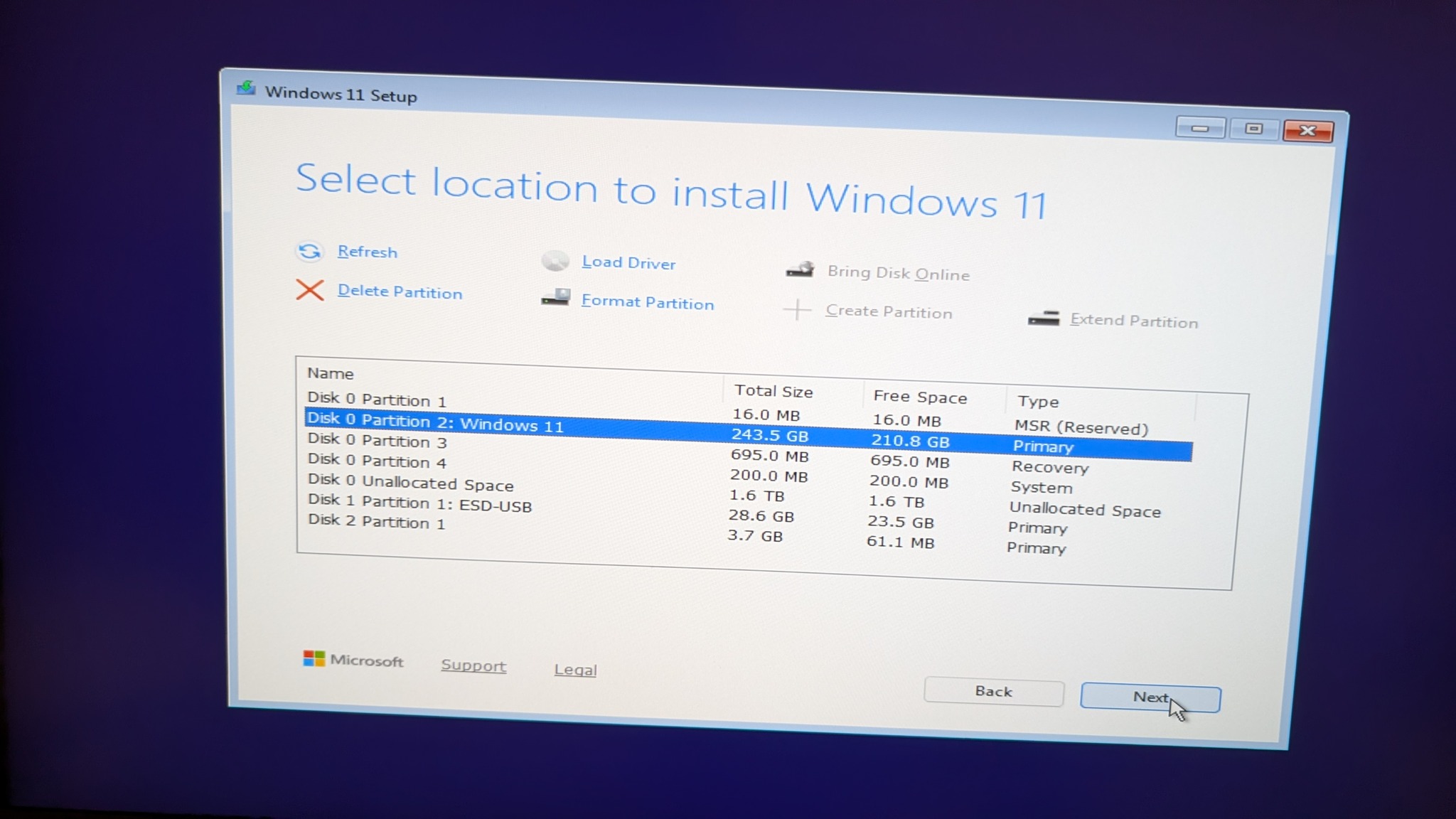Image resolution: width=1456 pixels, height=819 pixels.
Task: Click the 695.0 MB total size cell
Action: click(770, 455)
